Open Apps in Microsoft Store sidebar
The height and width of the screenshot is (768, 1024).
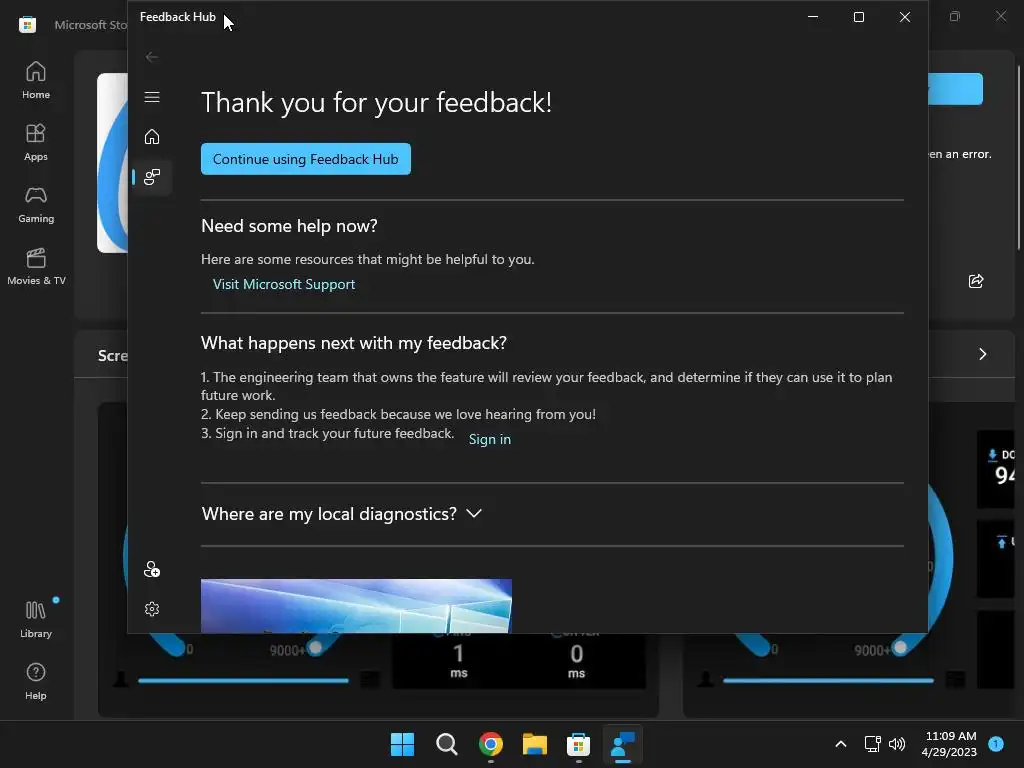coord(36,142)
